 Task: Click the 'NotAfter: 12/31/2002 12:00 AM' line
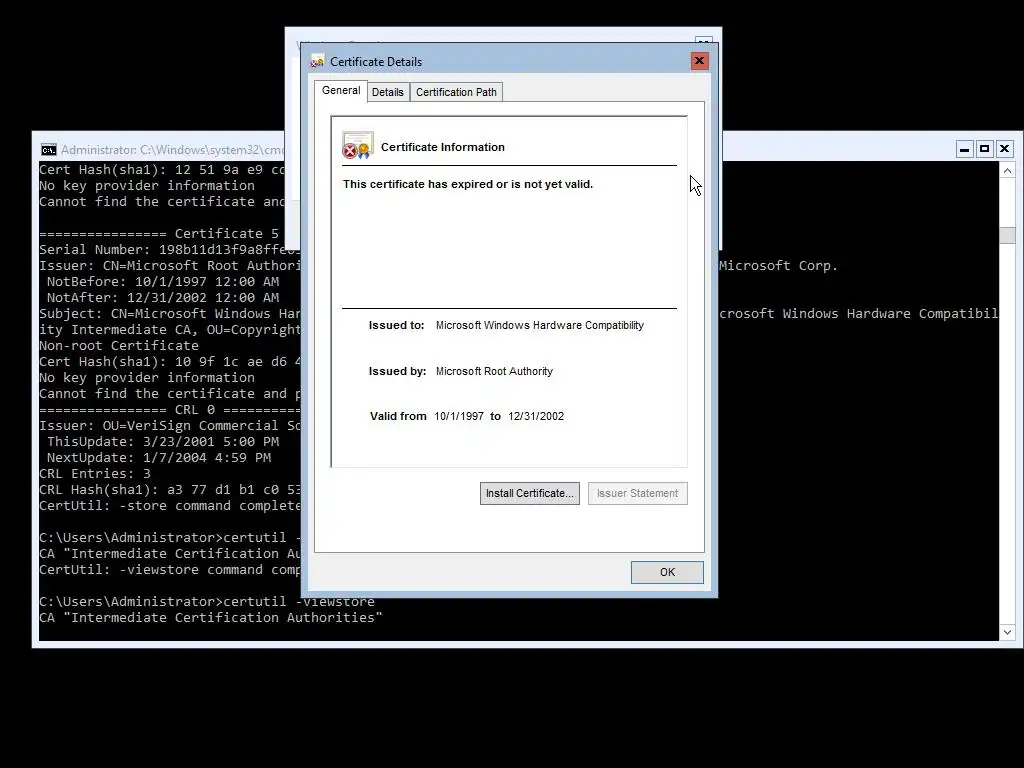coord(163,298)
